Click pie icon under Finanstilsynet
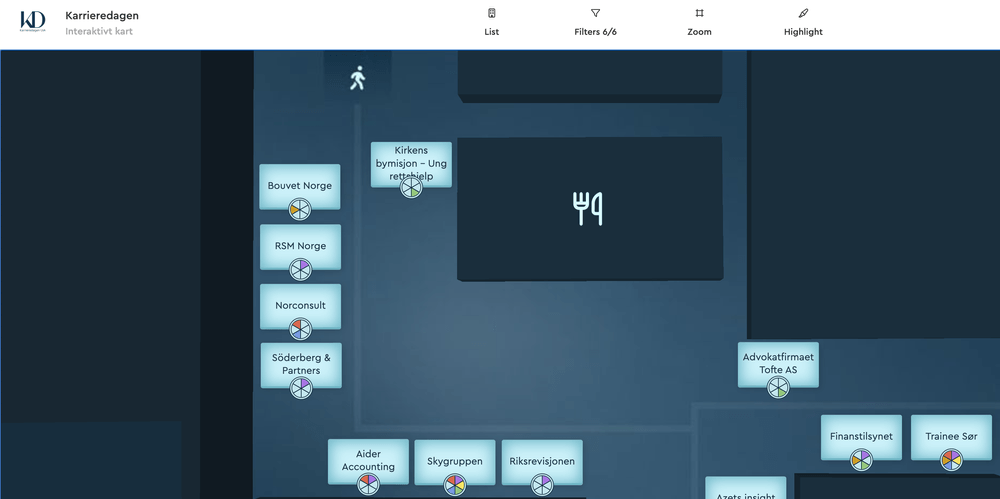1000x499 pixels. point(861,460)
